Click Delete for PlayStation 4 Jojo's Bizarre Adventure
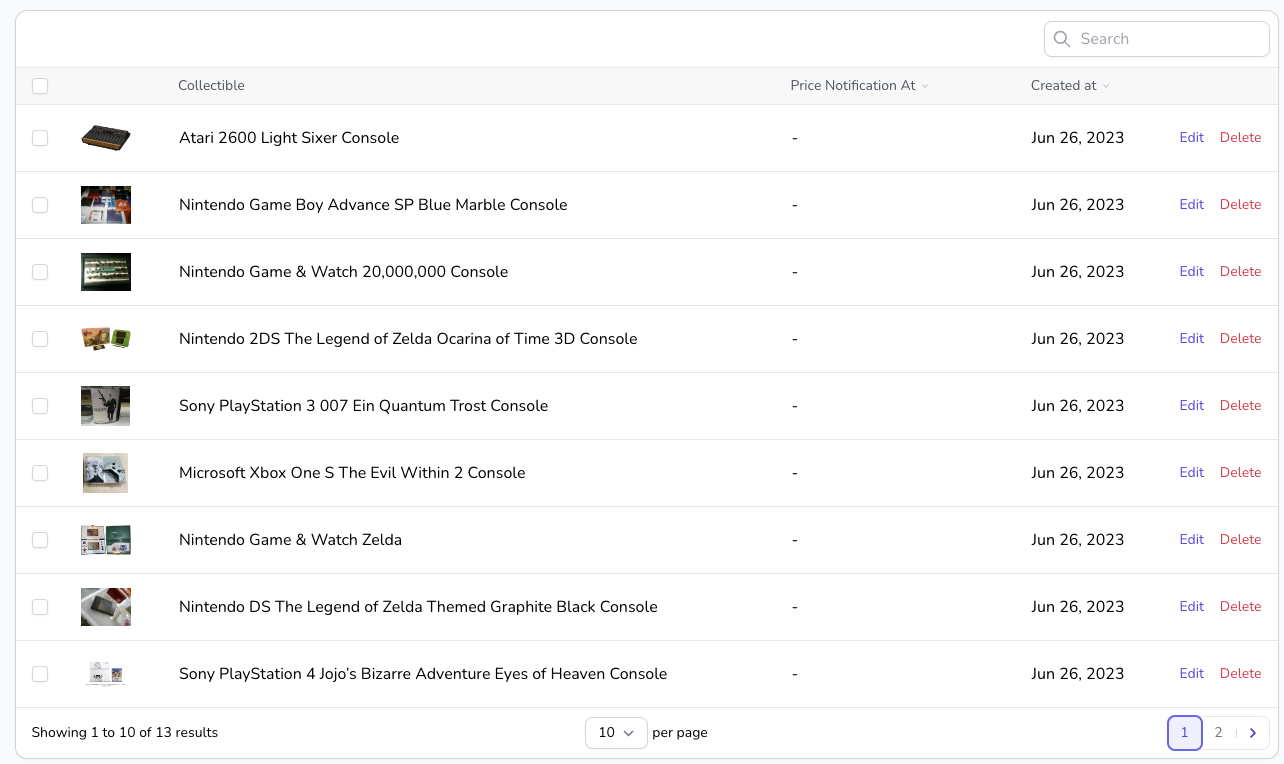Screen dimensions: 1284x764 (1241, 674)
